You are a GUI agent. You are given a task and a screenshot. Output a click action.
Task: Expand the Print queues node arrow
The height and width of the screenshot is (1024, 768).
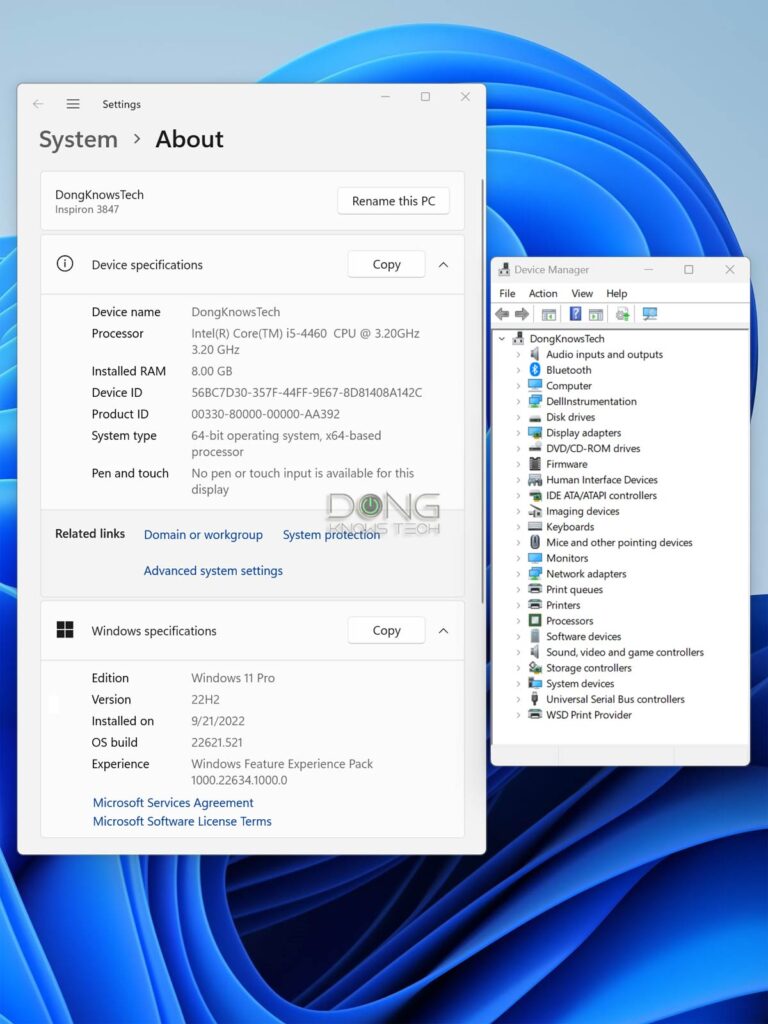tap(518, 589)
